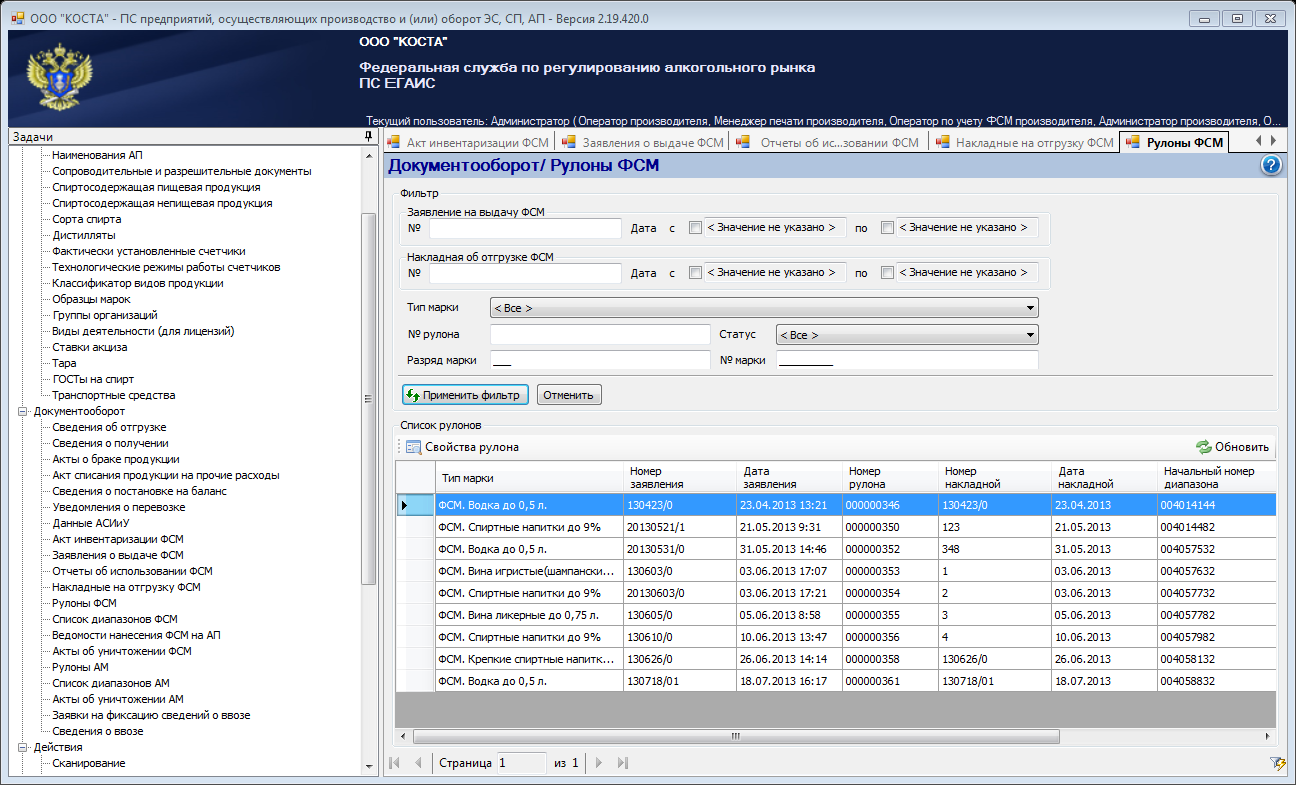
Task: Click the Применить фильтр button
Action: pos(466,395)
